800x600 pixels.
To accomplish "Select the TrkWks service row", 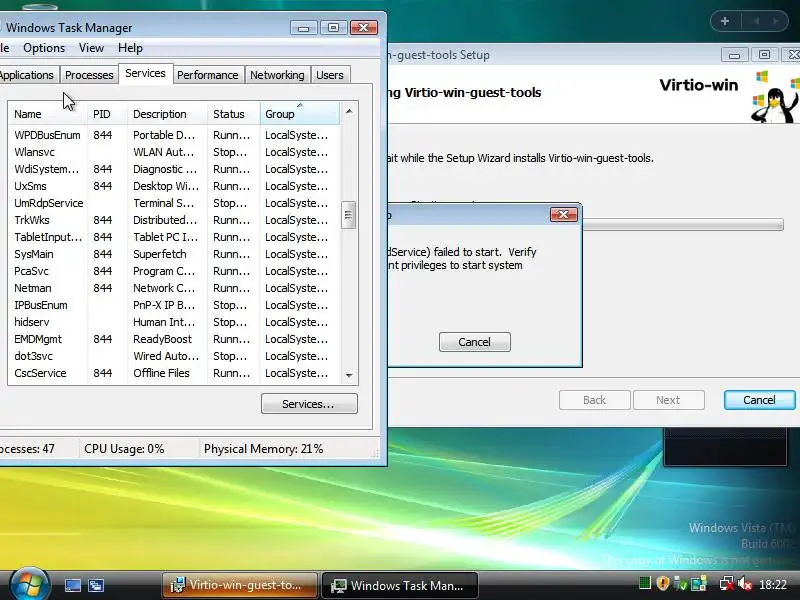I will click(174, 220).
